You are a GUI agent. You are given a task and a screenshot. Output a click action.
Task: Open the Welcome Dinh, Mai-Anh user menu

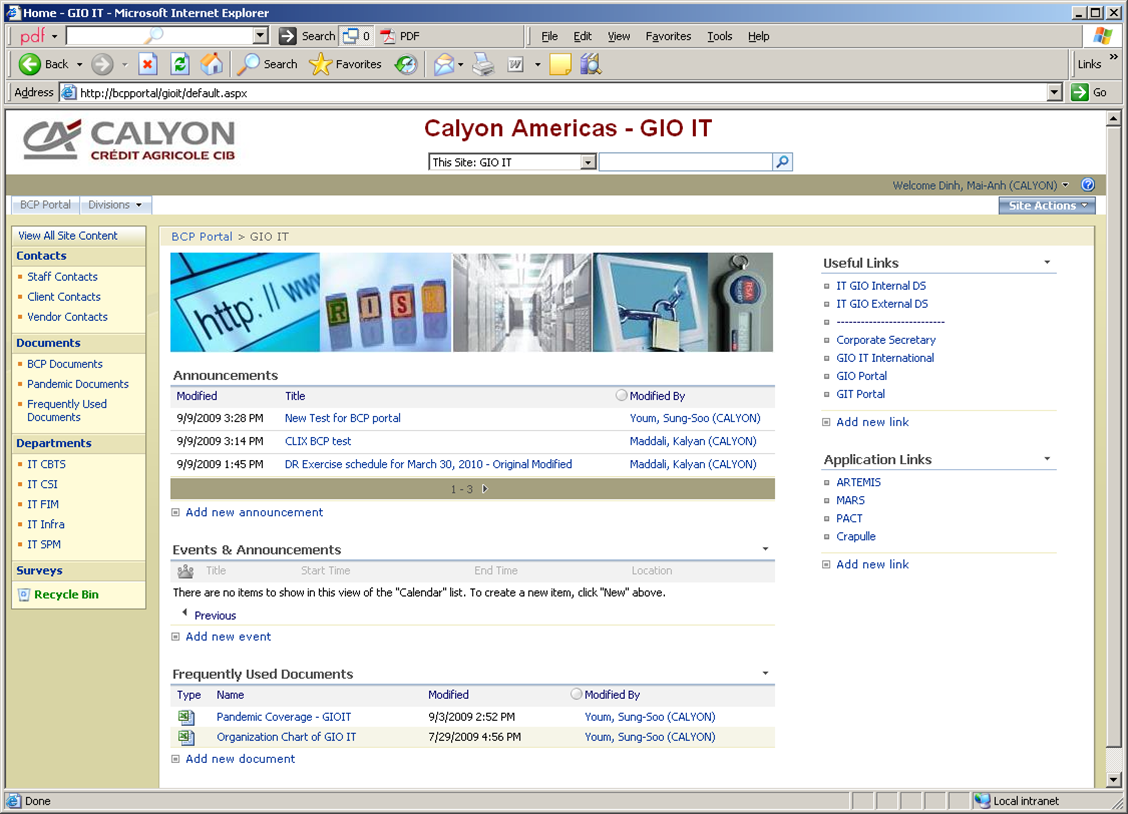click(981, 186)
